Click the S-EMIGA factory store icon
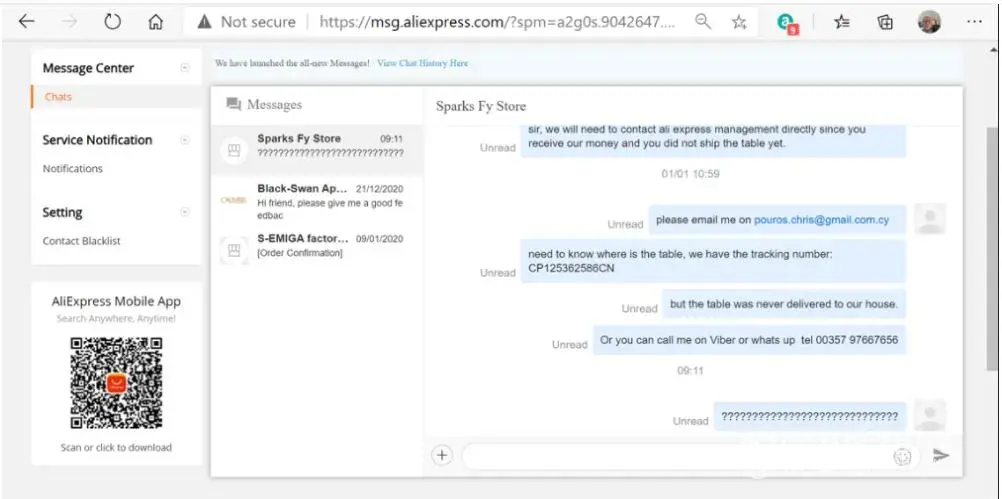Image resolution: width=1002 pixels, height=499 pixels. (234, 250)
